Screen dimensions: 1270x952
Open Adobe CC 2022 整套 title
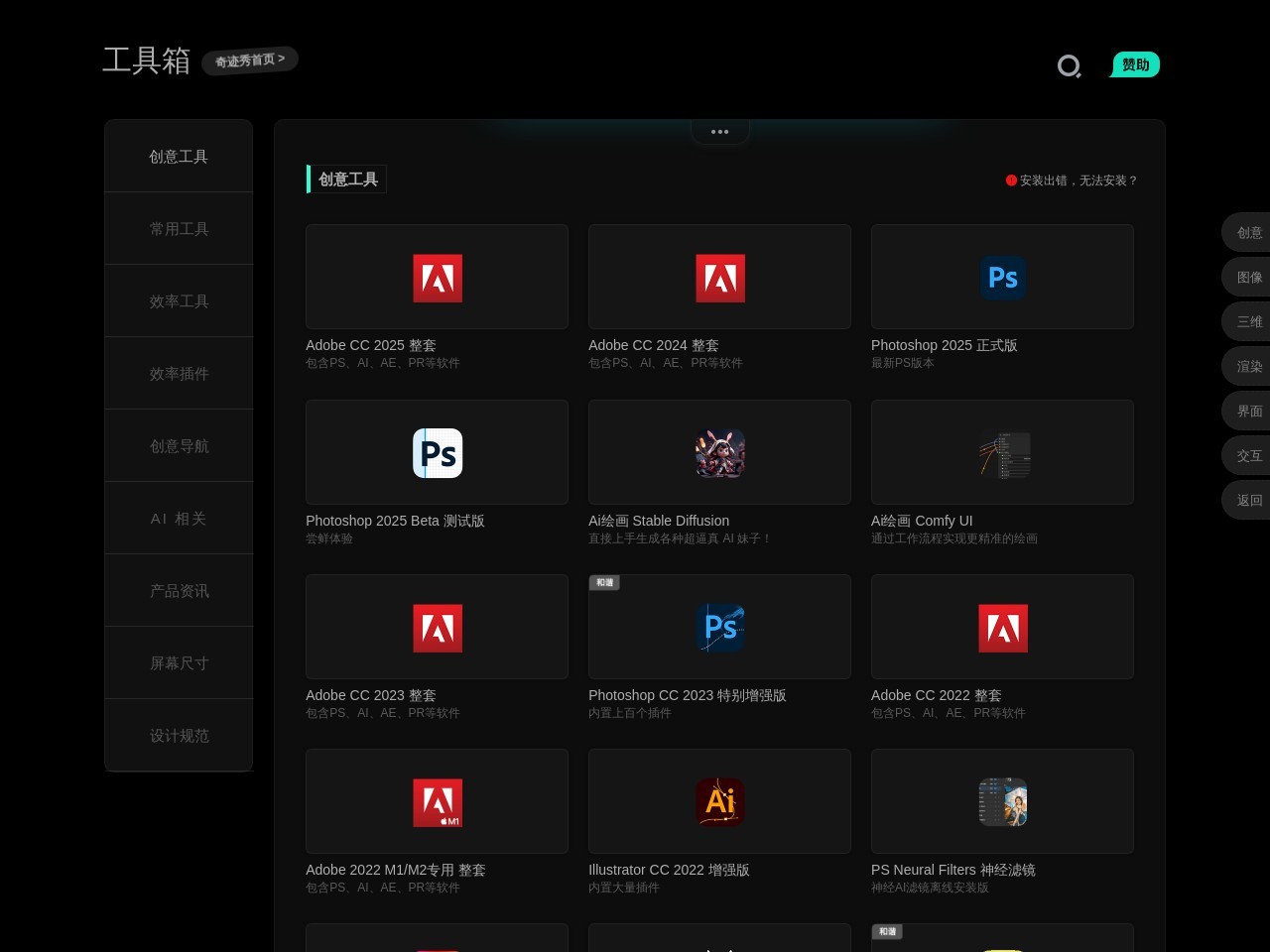(937, 695)
